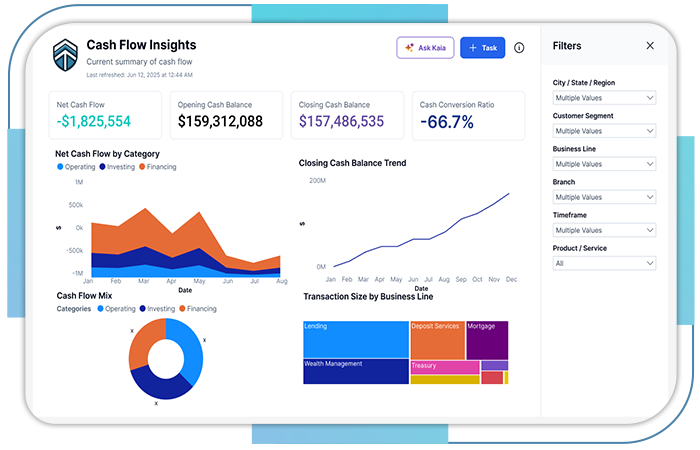Select the Deposit Services treemap block
The width and height of the screenshot is (700, 450).
coord(438,340)
